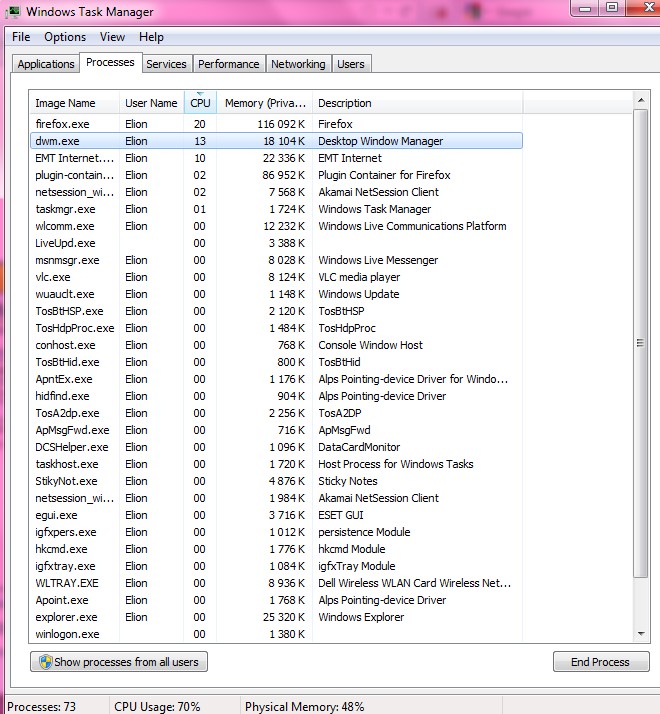Sort by the Description column header
660x714 pixels.
[x=418, y=103]
